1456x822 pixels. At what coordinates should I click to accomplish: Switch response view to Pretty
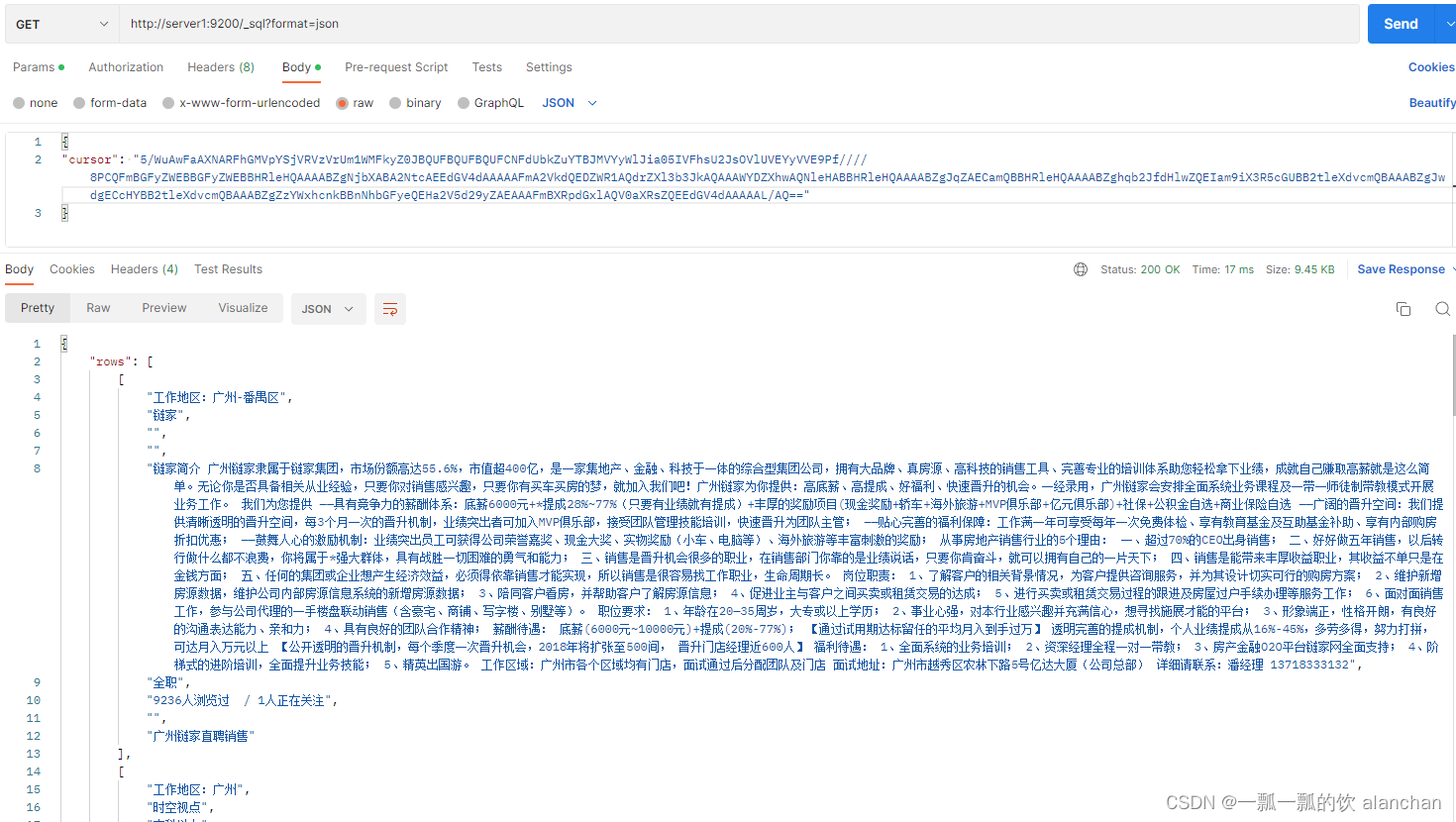pyautogui.click(x=38, y=308)
